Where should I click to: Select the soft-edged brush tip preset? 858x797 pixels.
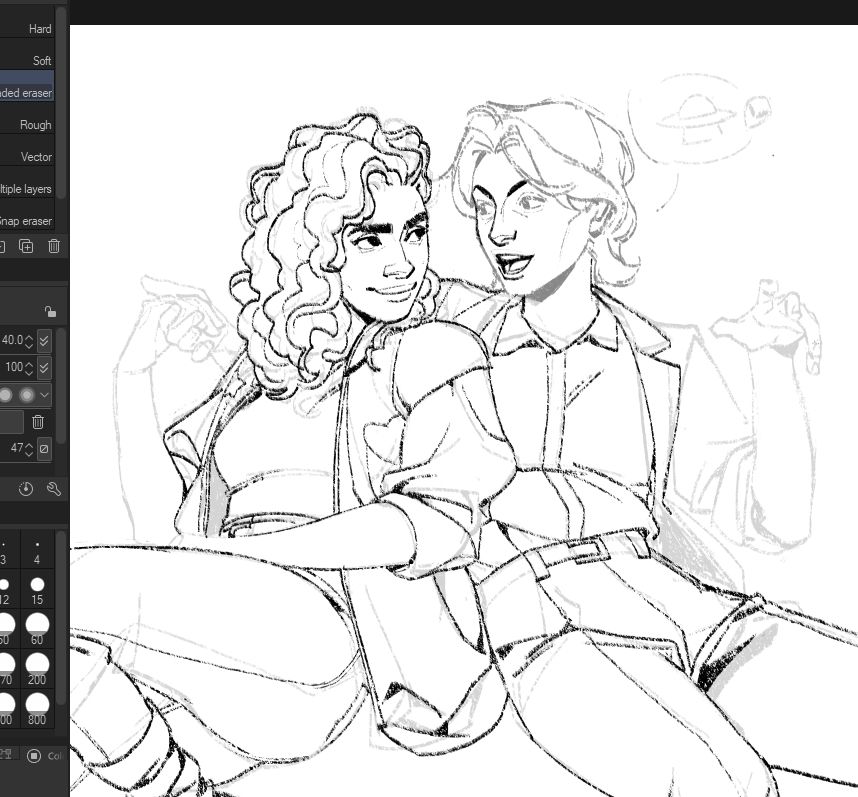point(26,395)
